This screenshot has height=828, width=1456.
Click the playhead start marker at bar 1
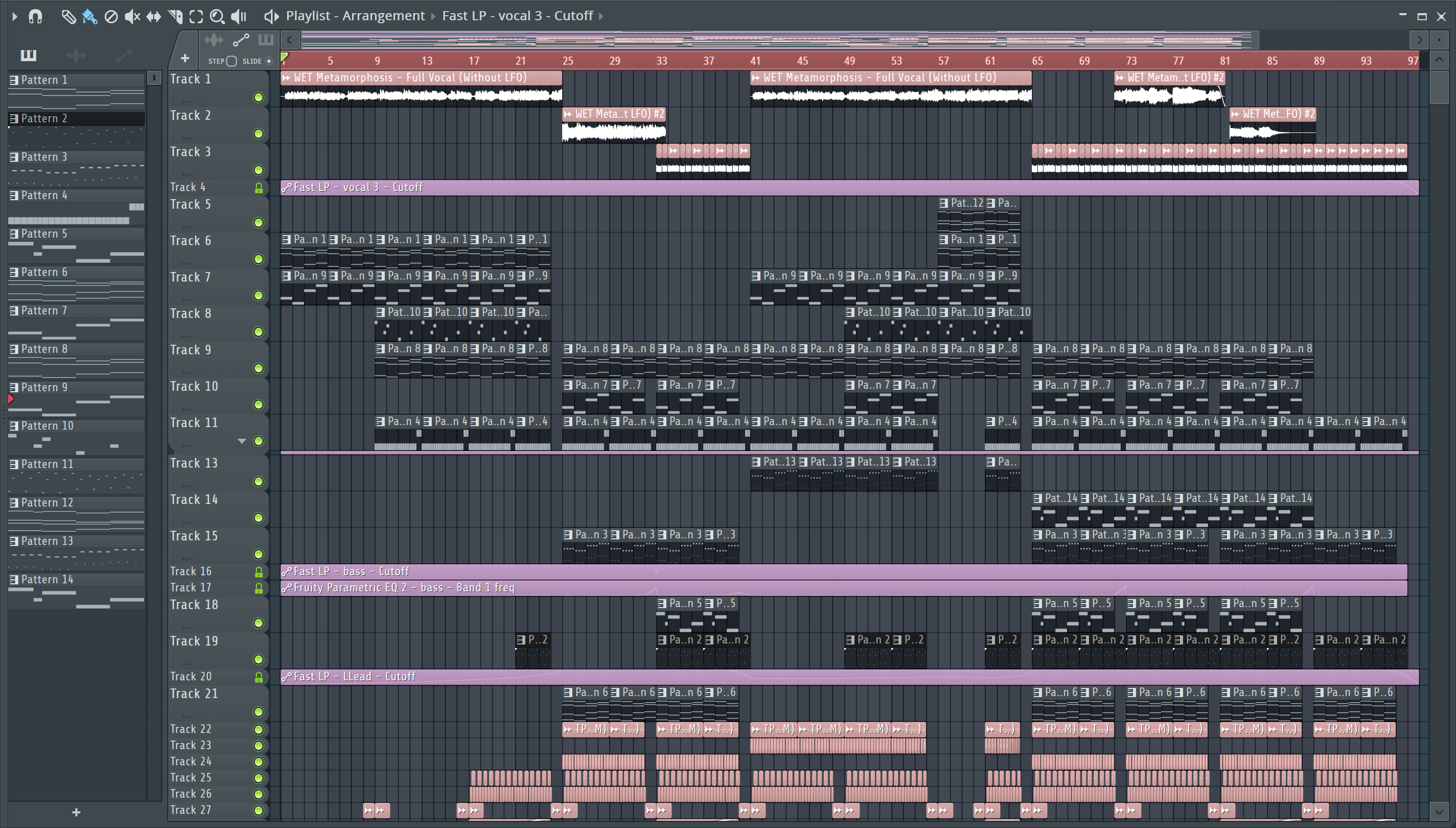coord(284,58)
